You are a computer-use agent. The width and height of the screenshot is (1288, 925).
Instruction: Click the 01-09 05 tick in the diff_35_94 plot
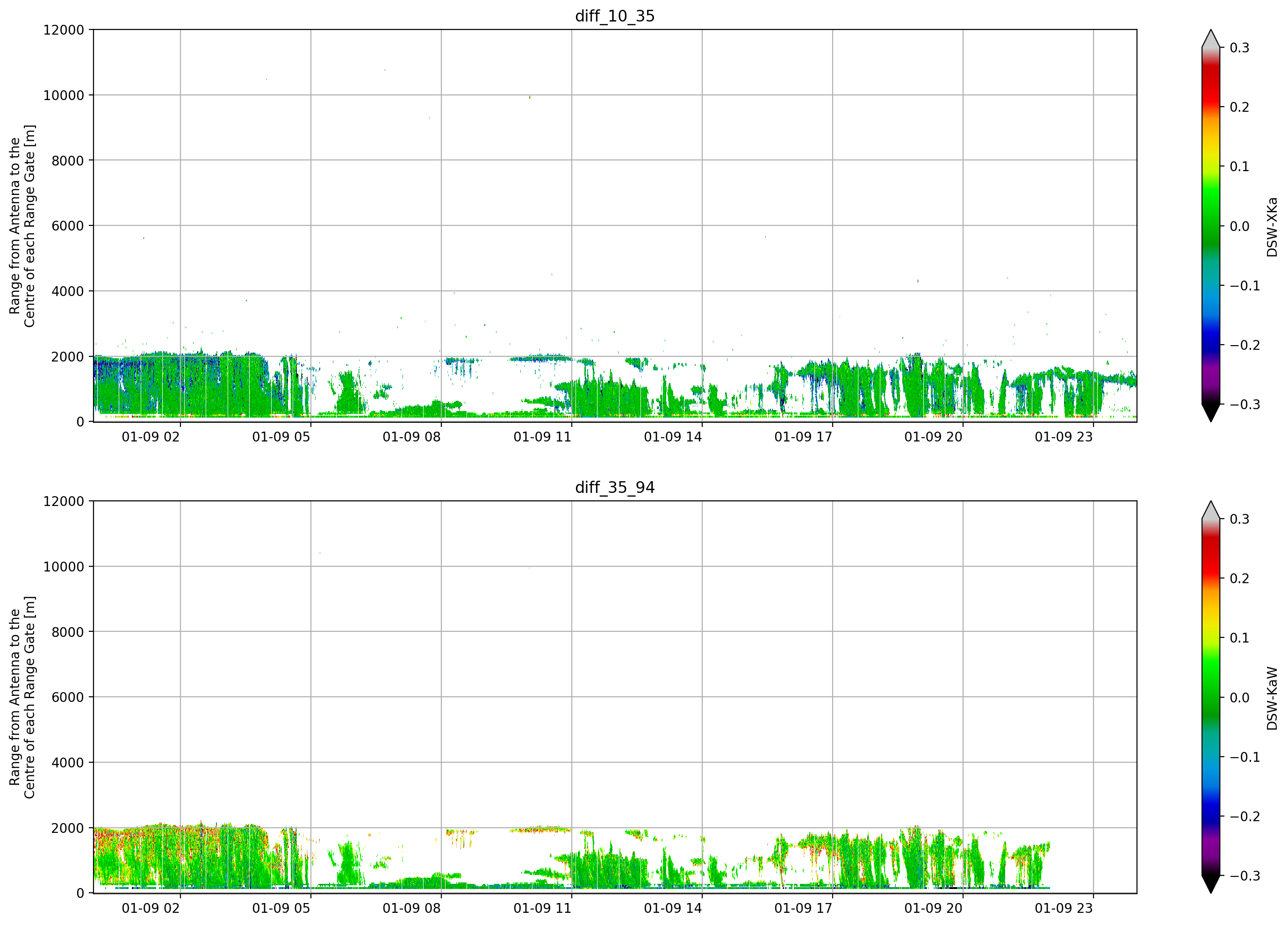281,909
